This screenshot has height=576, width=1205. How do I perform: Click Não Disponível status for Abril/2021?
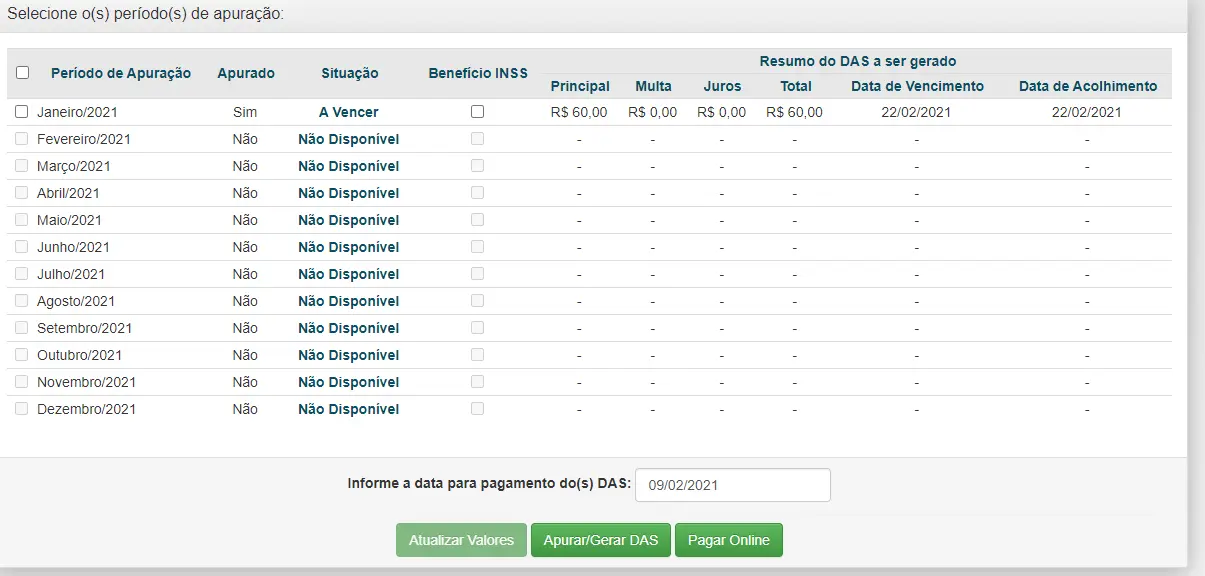click(x=348, y=193)
